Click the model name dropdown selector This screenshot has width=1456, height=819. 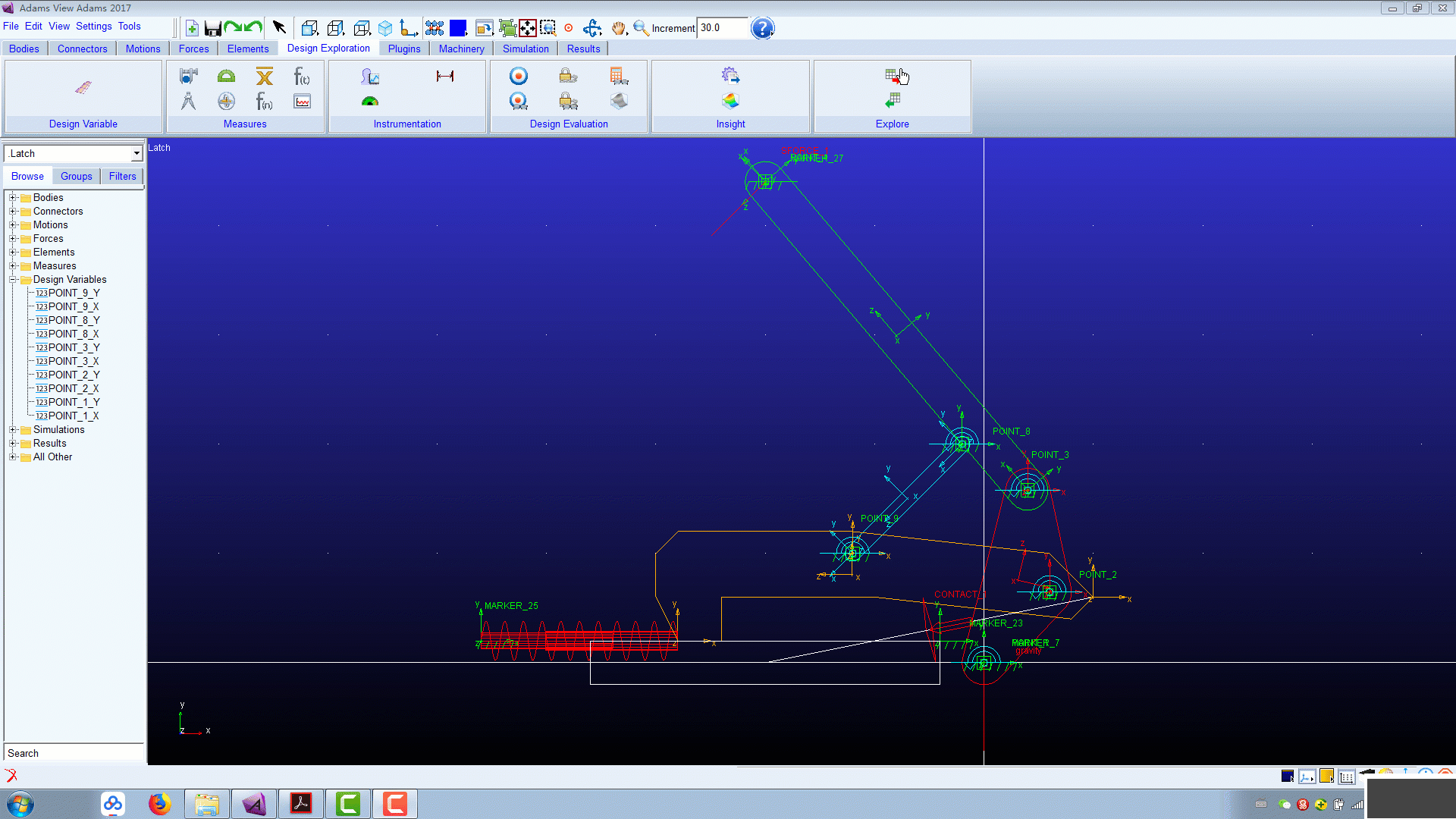tap(73, 153)
